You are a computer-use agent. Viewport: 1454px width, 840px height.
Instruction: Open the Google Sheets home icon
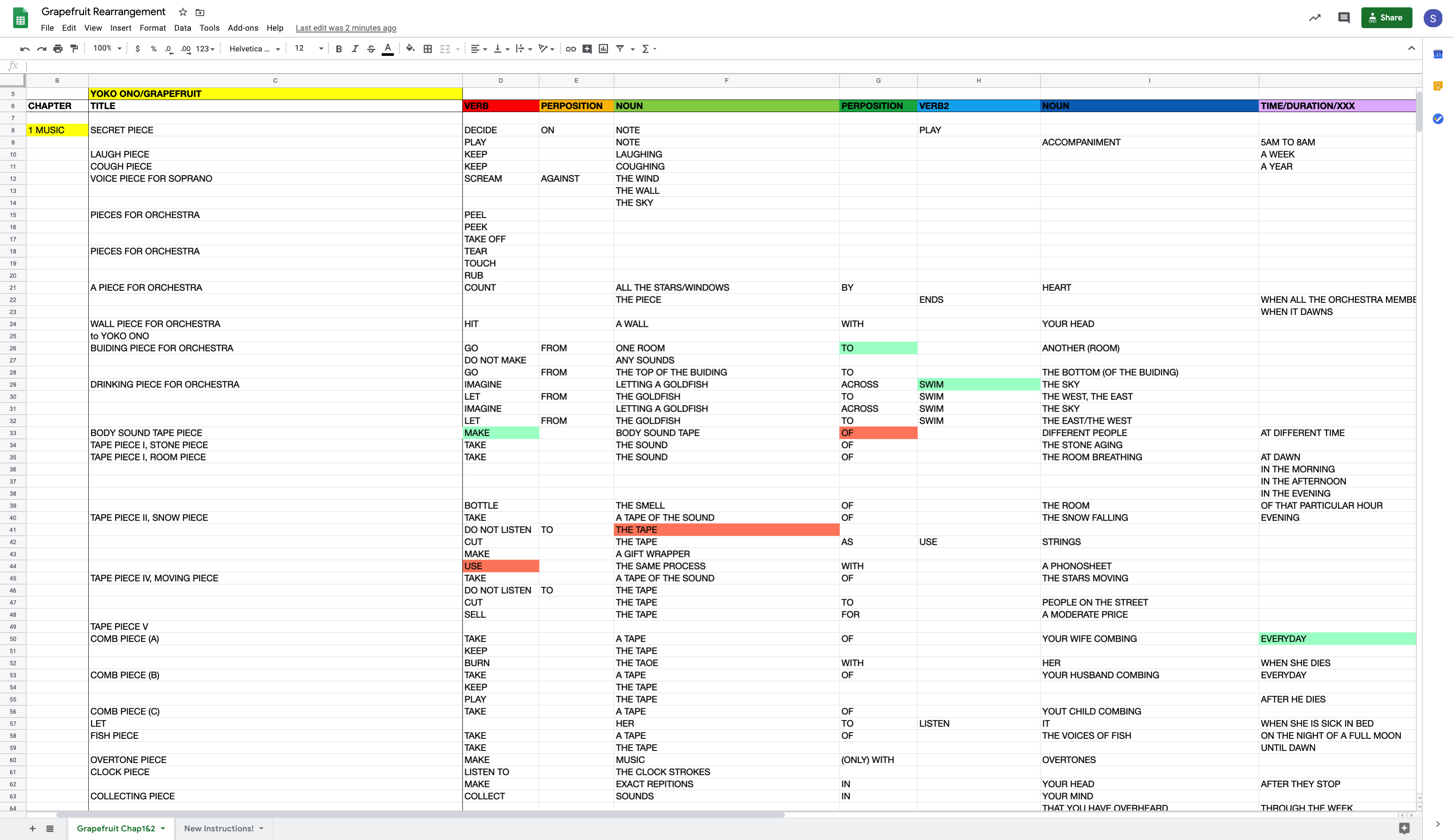tap(20, 18)
